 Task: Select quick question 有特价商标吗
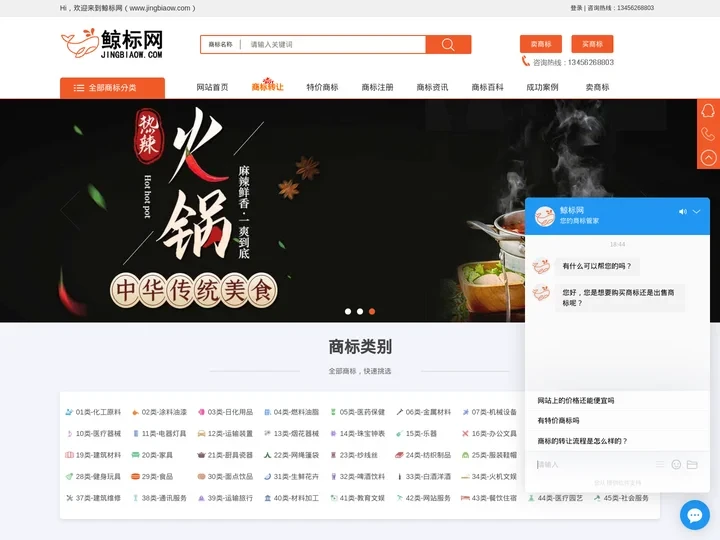pyautogui.click(x=558, y=421)
